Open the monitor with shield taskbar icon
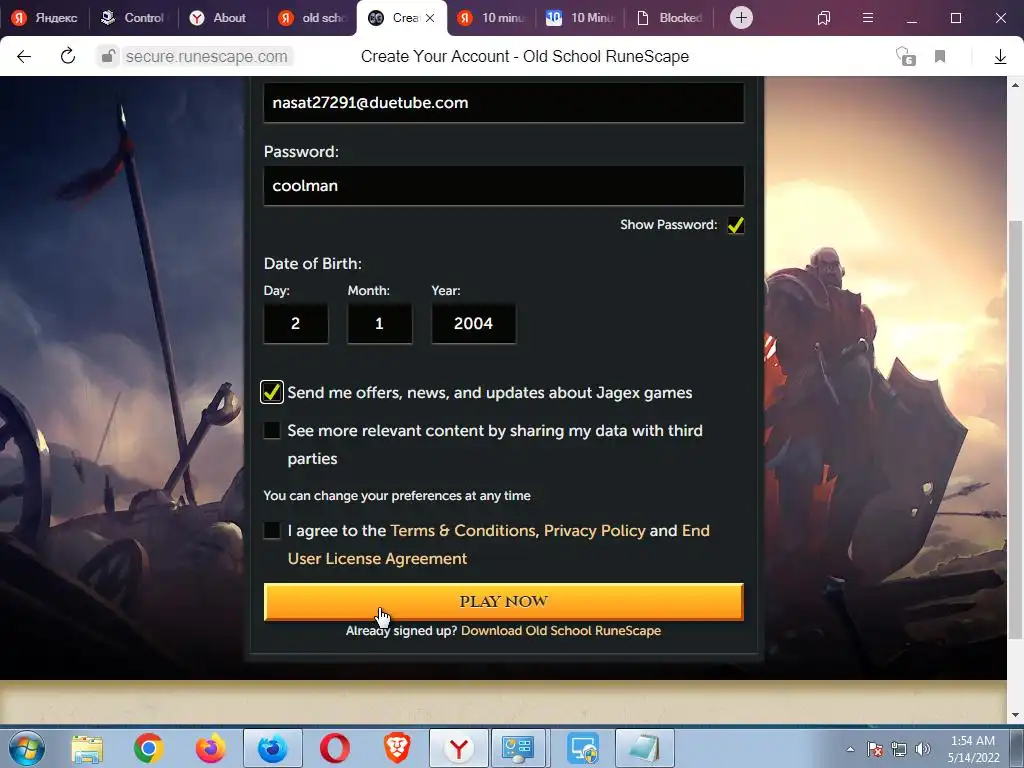1024x768 pixels. coord(582,748)
